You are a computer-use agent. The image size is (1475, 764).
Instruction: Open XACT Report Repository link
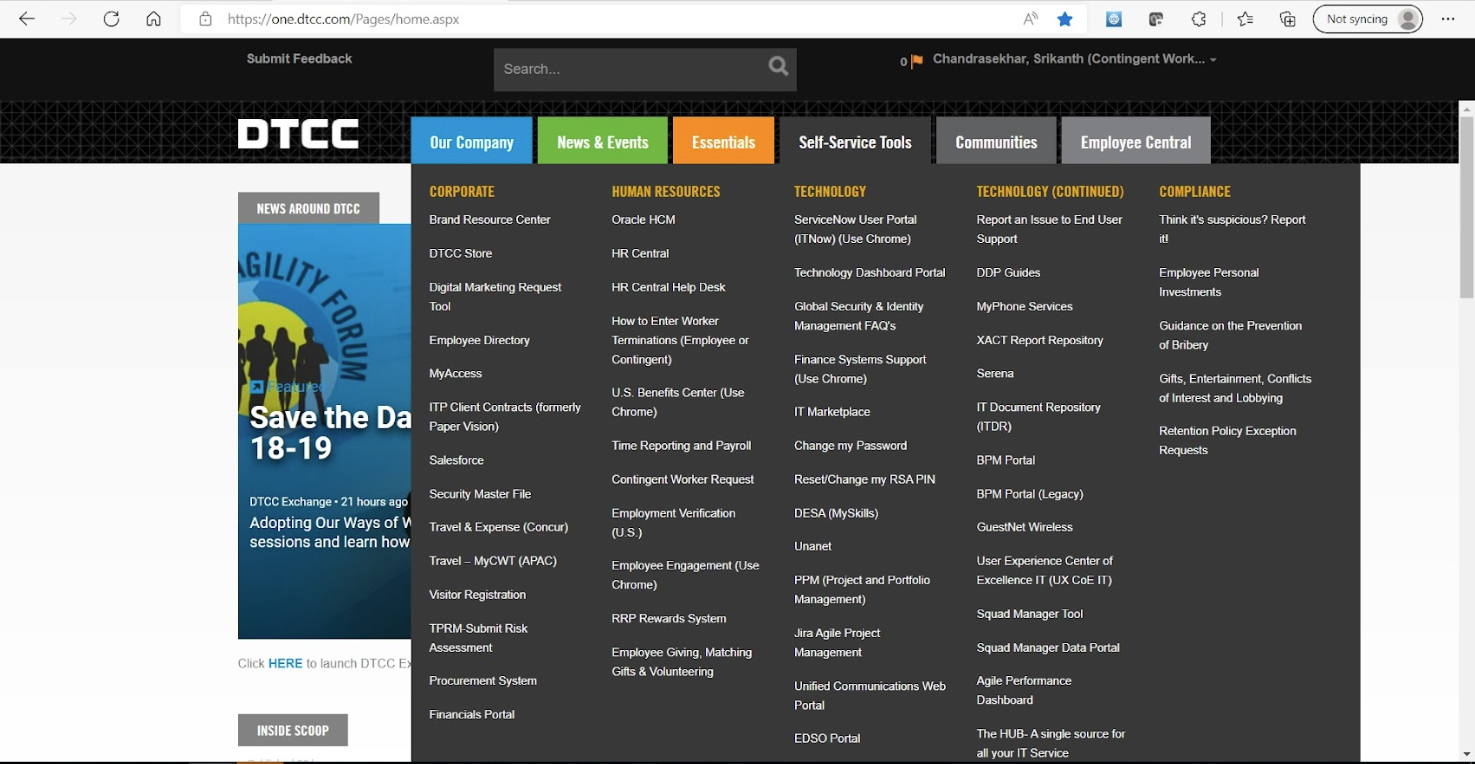(x=1040, y=341)
